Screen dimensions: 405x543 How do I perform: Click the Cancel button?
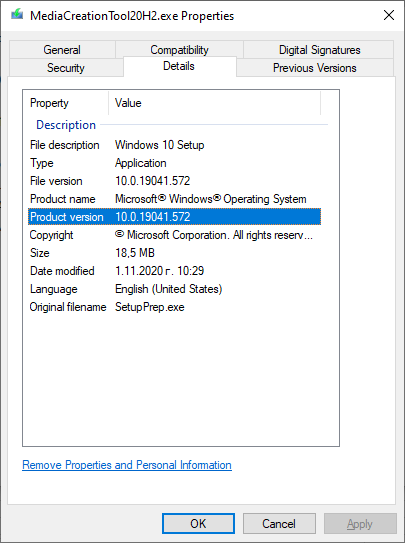(279, 523)
